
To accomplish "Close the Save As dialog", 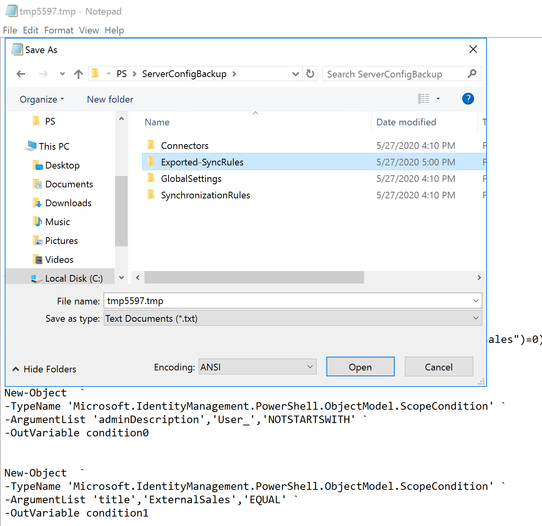I will point(473,49).
